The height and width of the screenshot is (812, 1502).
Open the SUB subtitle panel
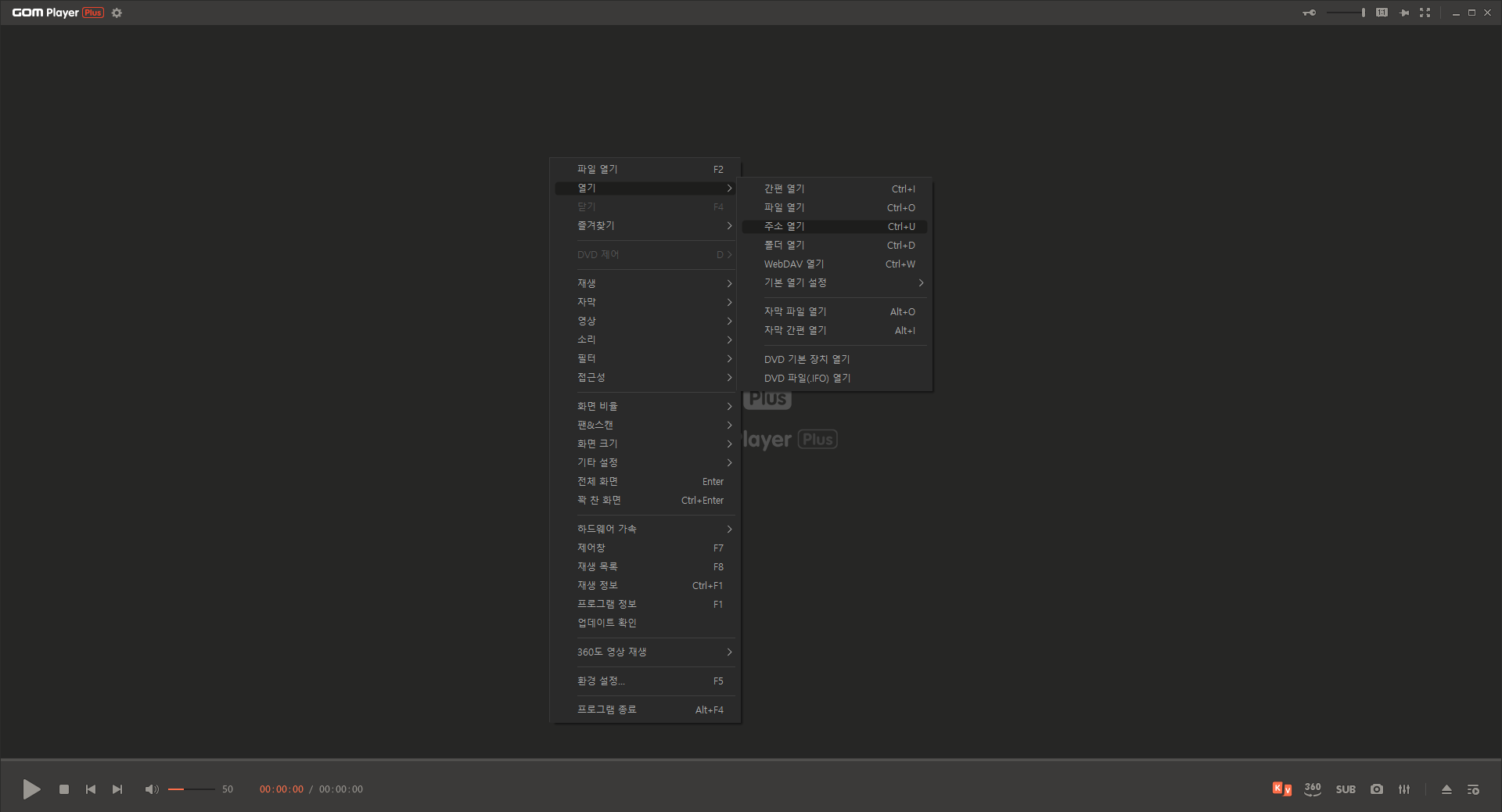(1346, 789)
